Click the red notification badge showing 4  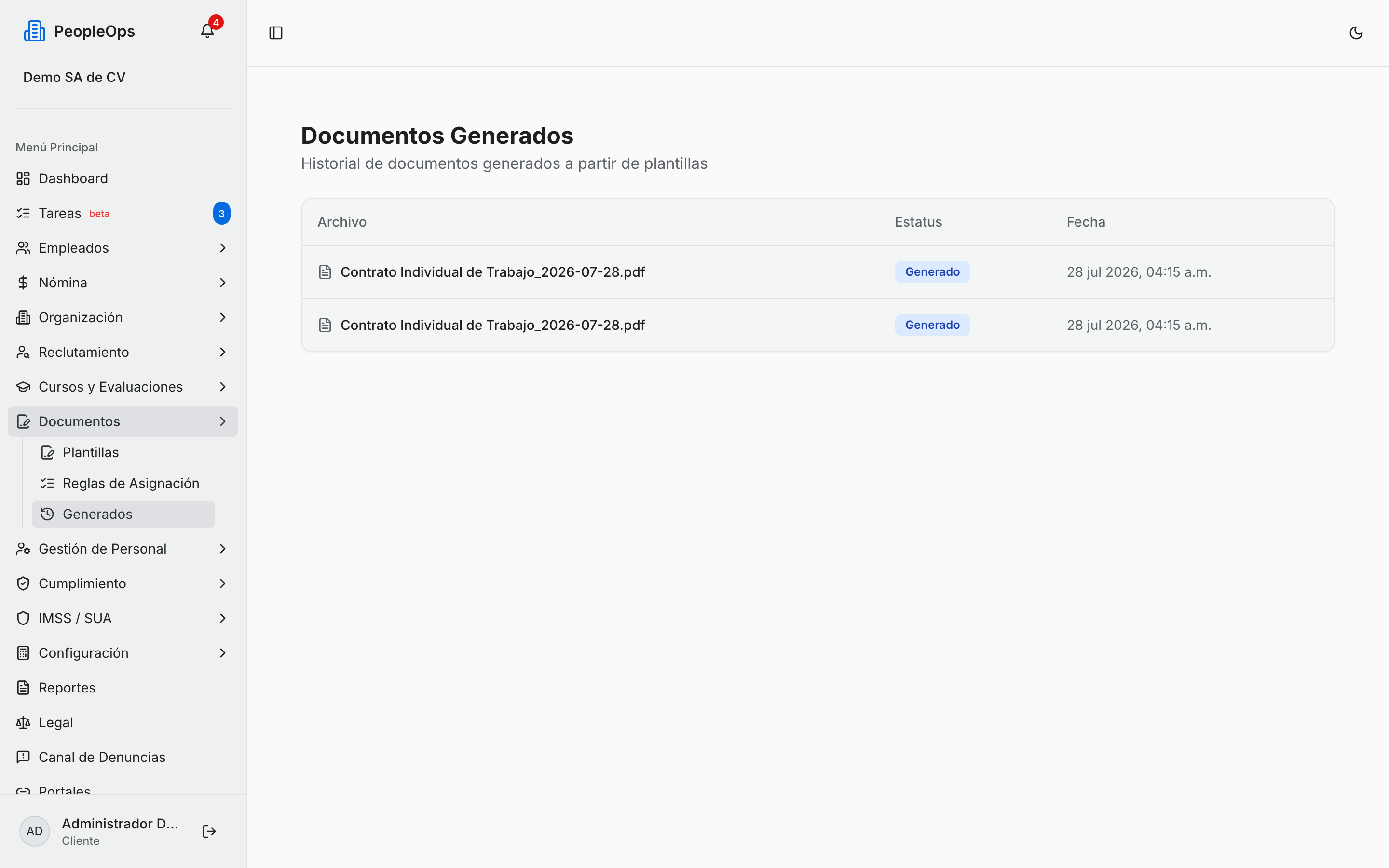click(216, 22)
